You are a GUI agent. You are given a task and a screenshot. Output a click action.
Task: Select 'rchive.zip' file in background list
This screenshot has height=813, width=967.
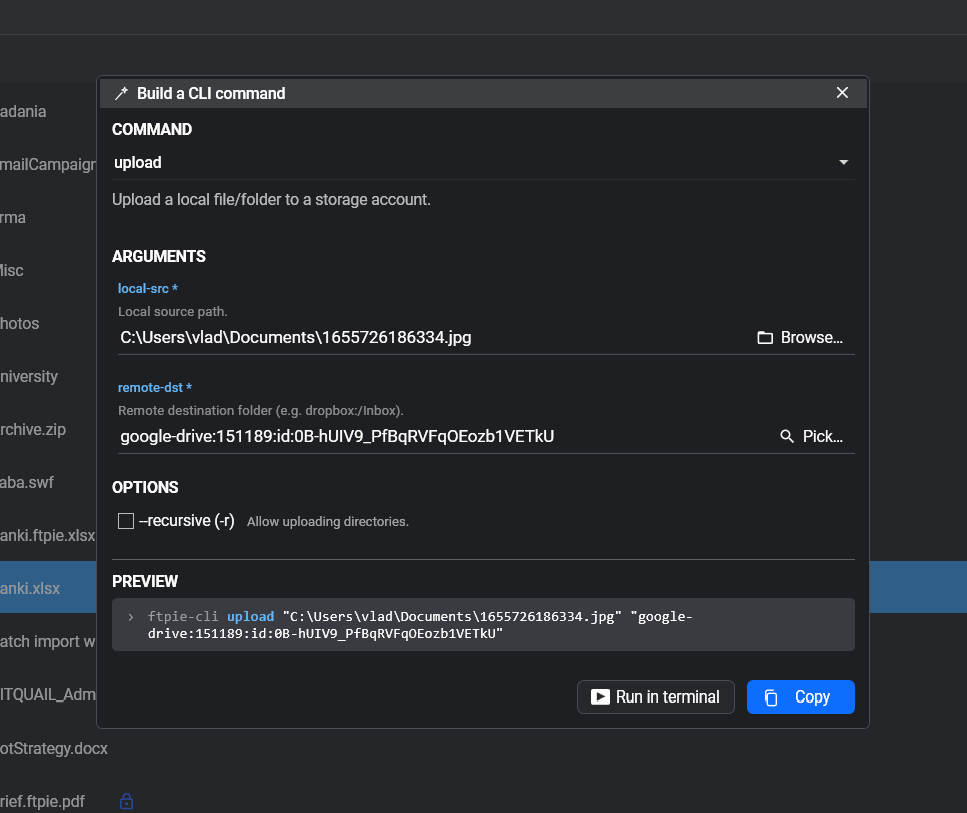coord(33,430)
